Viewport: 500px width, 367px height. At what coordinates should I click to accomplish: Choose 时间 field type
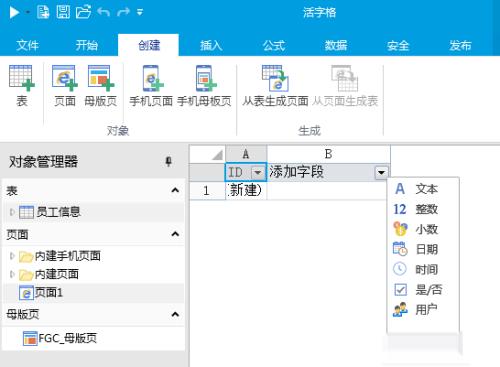pyautogui.click(x=423, y=269)
